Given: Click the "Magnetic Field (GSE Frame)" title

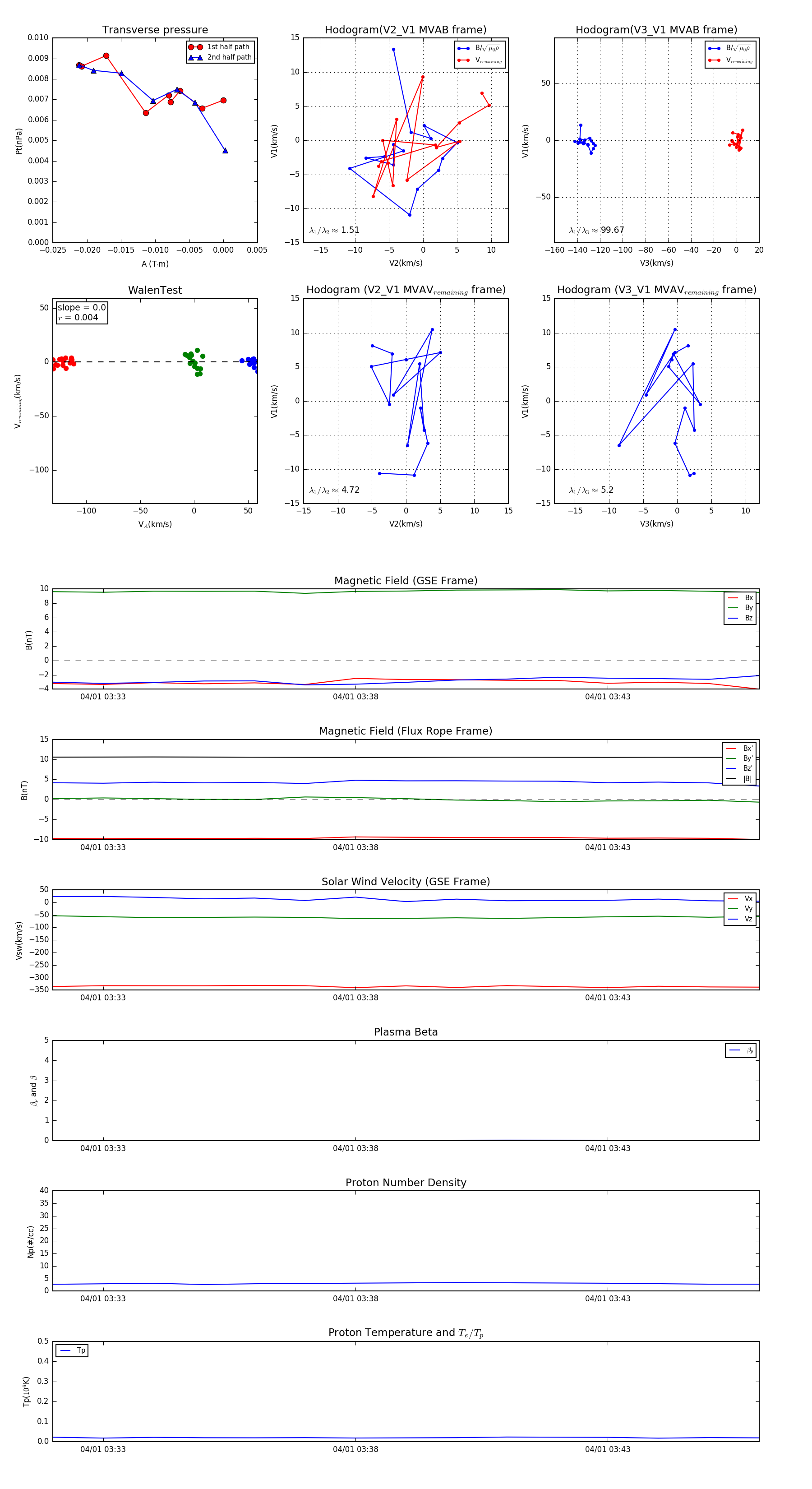Looking at the screenshot, I should pyautogui.click(x=406, y=581).
